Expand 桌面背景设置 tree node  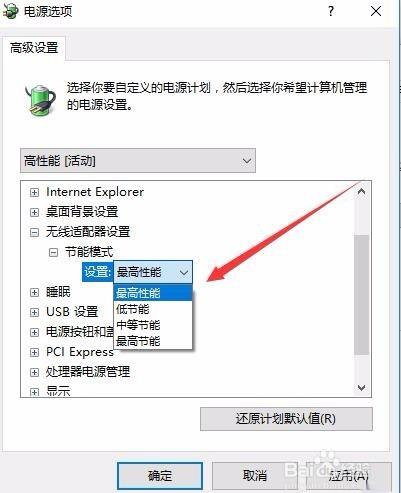pyautogui.click(x=34, y=212)
